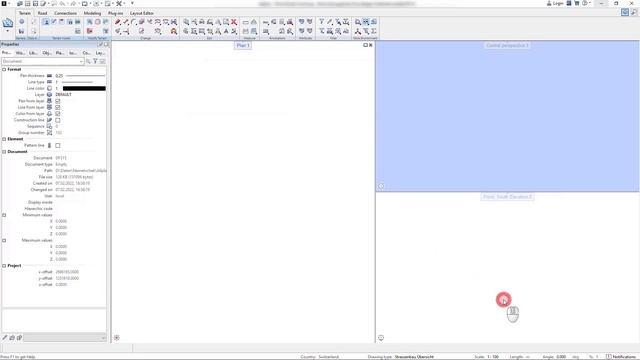The width and height of the screenshot is (640, 360).
Task: Toggle Pen from layer checkbox
Action: [58, 101]
